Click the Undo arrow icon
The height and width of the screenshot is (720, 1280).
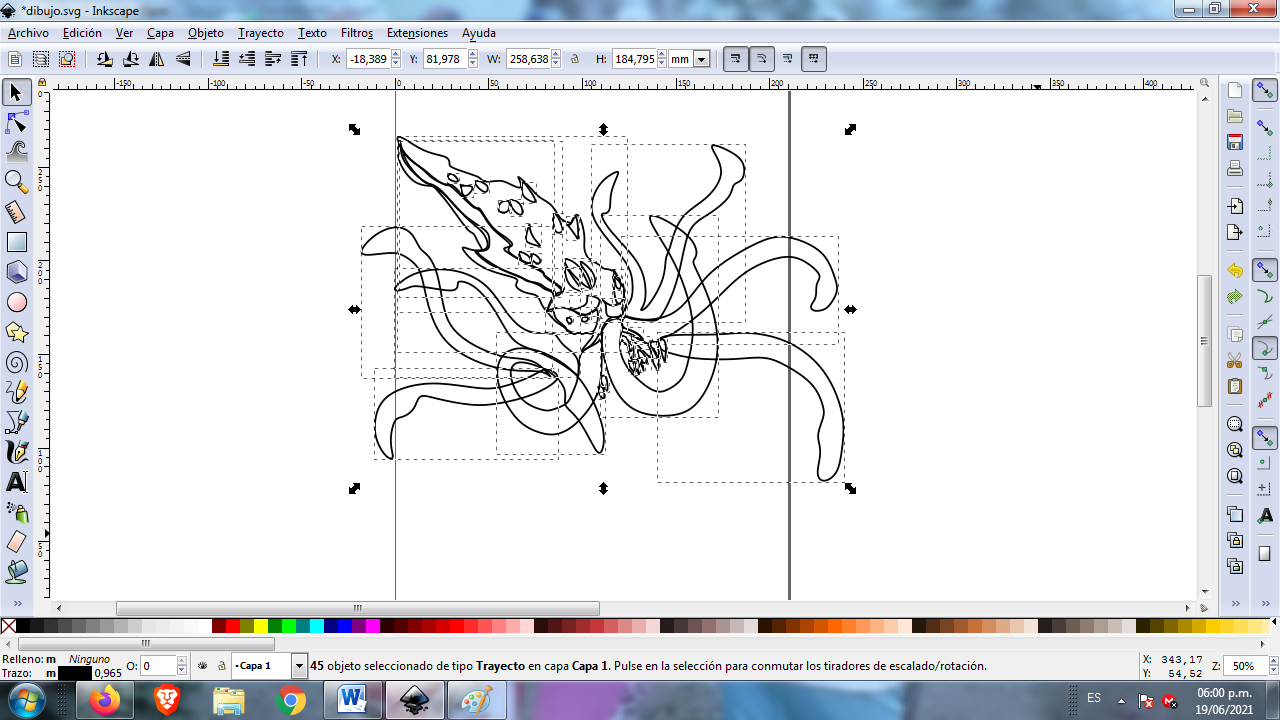point(1235,270)
